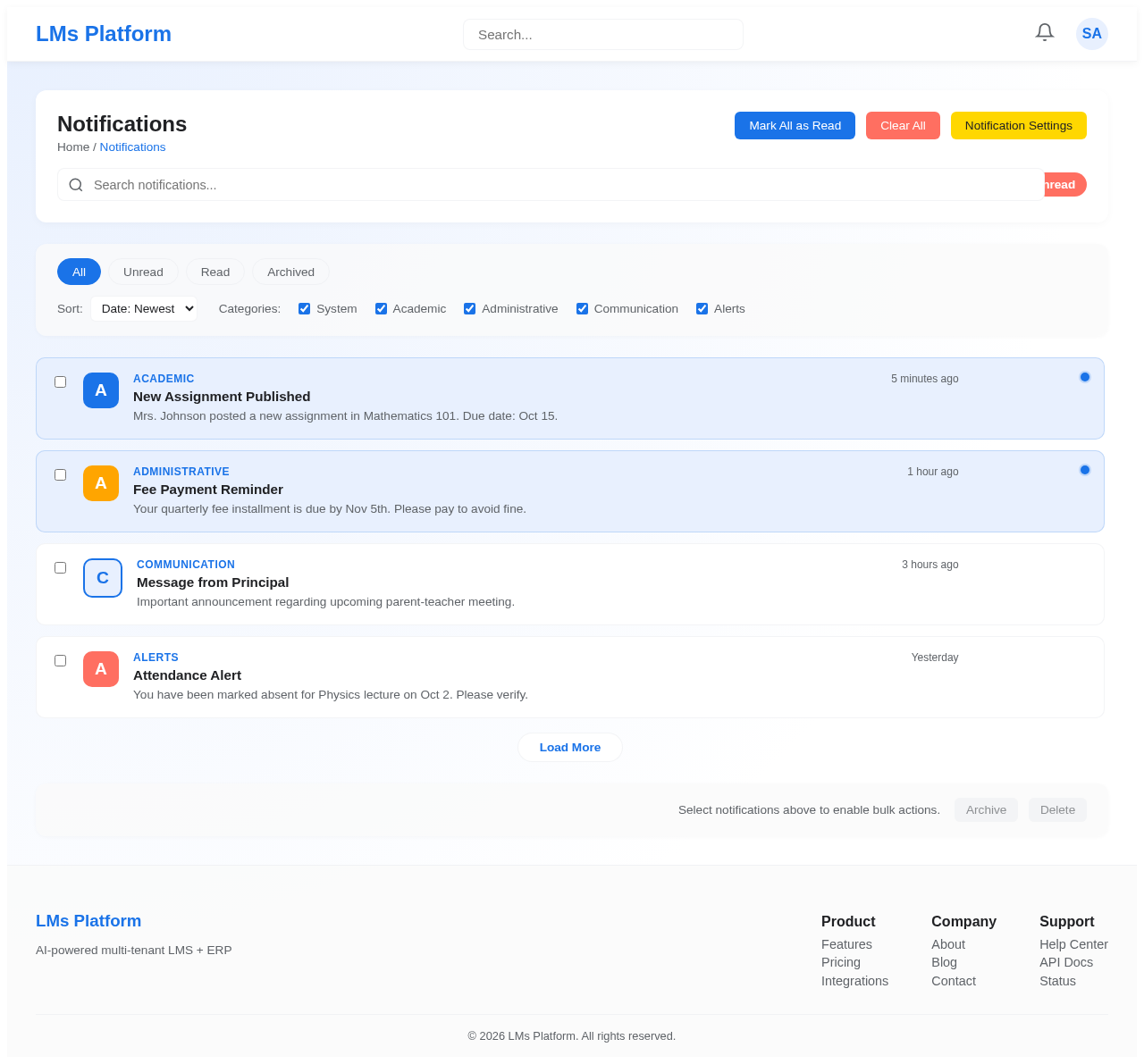Click the ADMINISTRATIVE category label
This screenshot has height=1064, width=1144.
(x=181, y=472)
